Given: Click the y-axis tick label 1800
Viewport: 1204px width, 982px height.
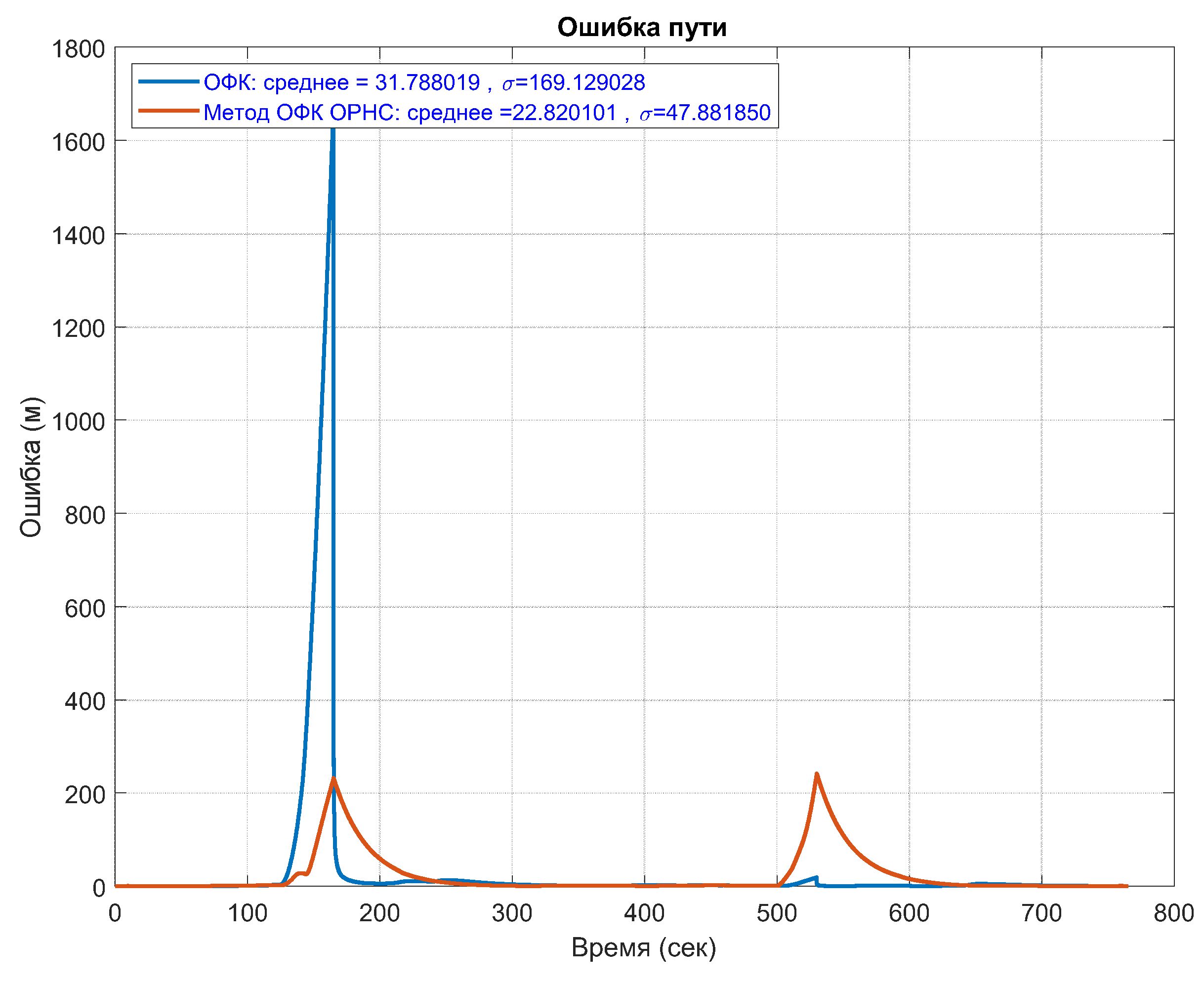Looking at the screenshot, I should (x=78, y=50).
